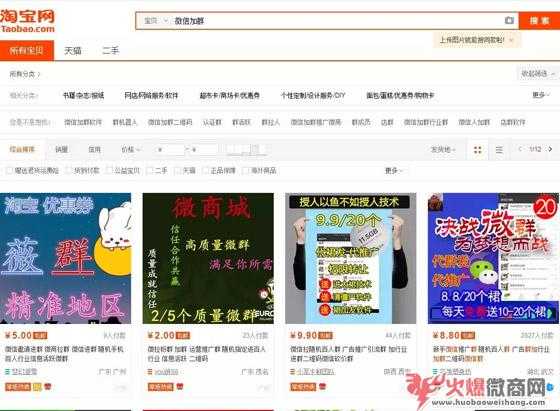Click the product title under ¥2.00

click(207, 354)
